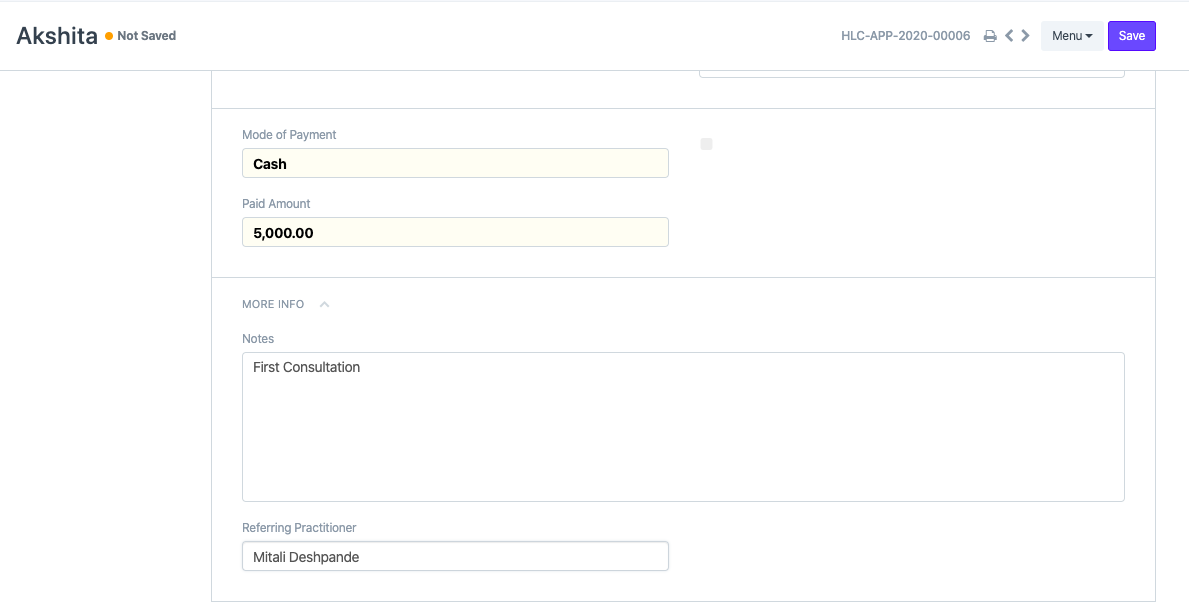Image resolution: width=1189 pixels, height=603 pixels.
Task: Open the Mode of Payment Cash field
Action: point(455,164)
